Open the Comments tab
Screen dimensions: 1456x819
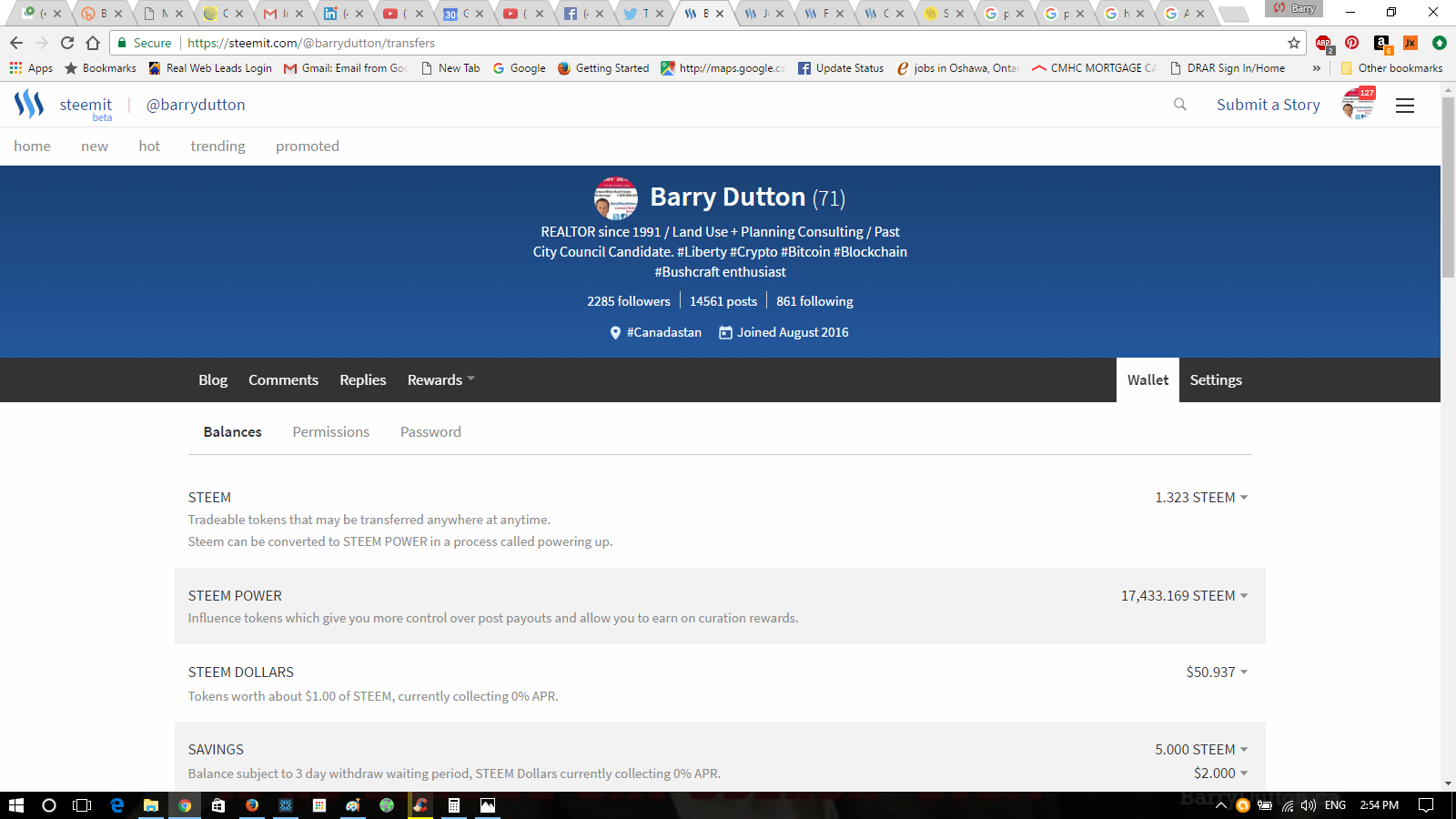(x=283, y=380)
